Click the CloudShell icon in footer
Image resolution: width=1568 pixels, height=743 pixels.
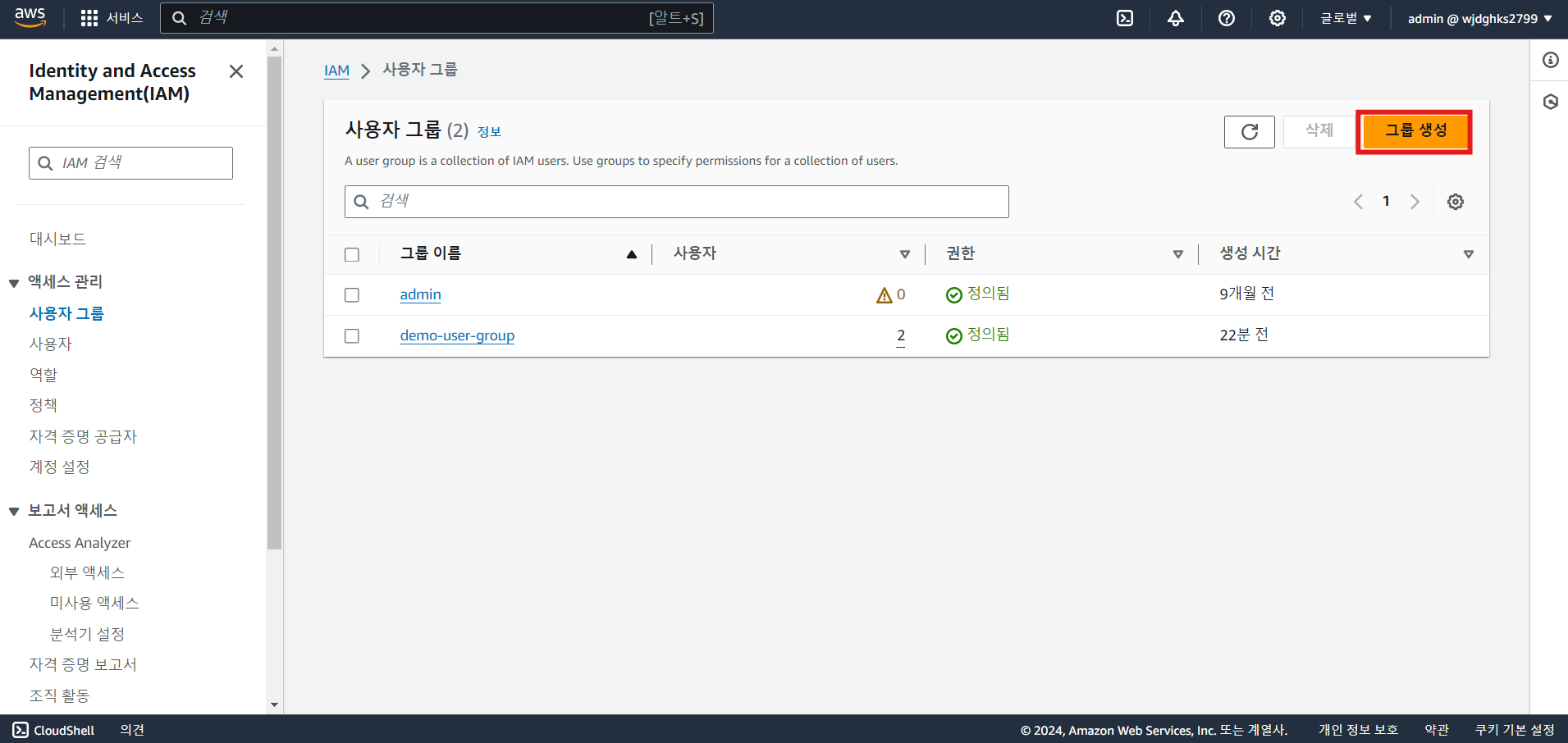click(x=21, y=730)
